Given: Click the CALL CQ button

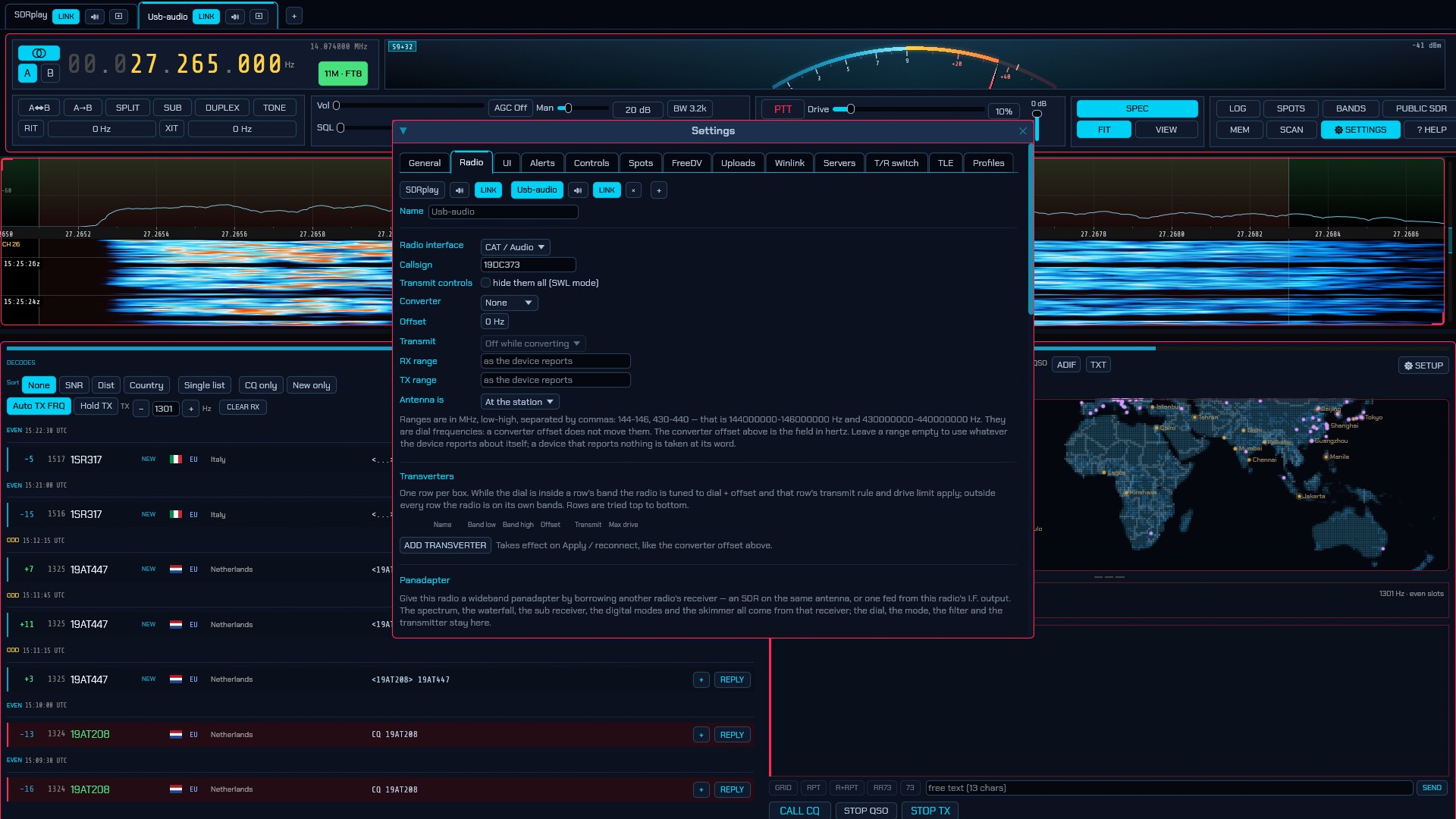Looking at the screenshot, I should point(799,811).
